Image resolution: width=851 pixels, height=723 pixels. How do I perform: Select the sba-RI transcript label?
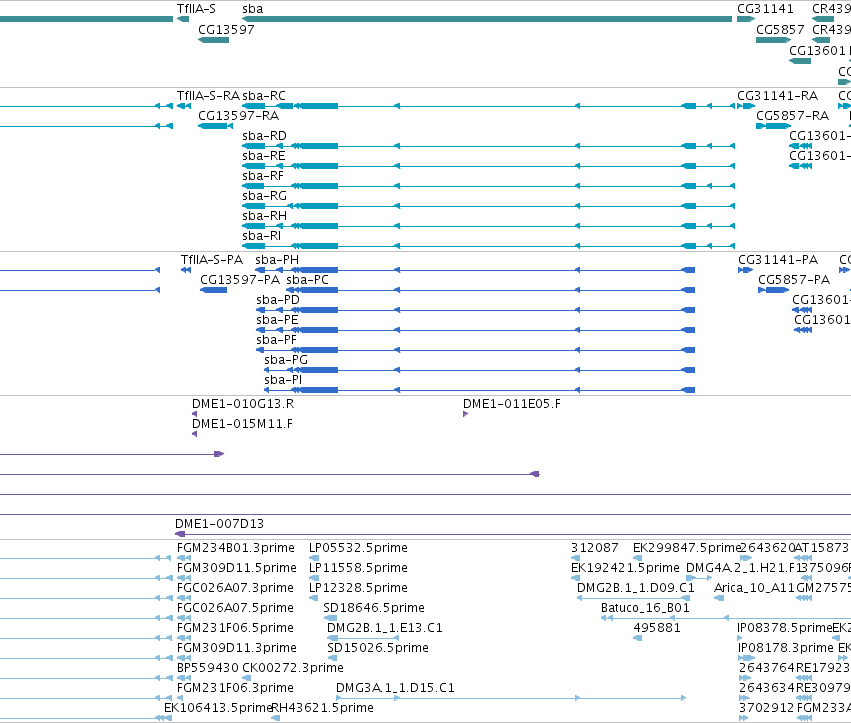pyautogui.click(x=262, y=236)
